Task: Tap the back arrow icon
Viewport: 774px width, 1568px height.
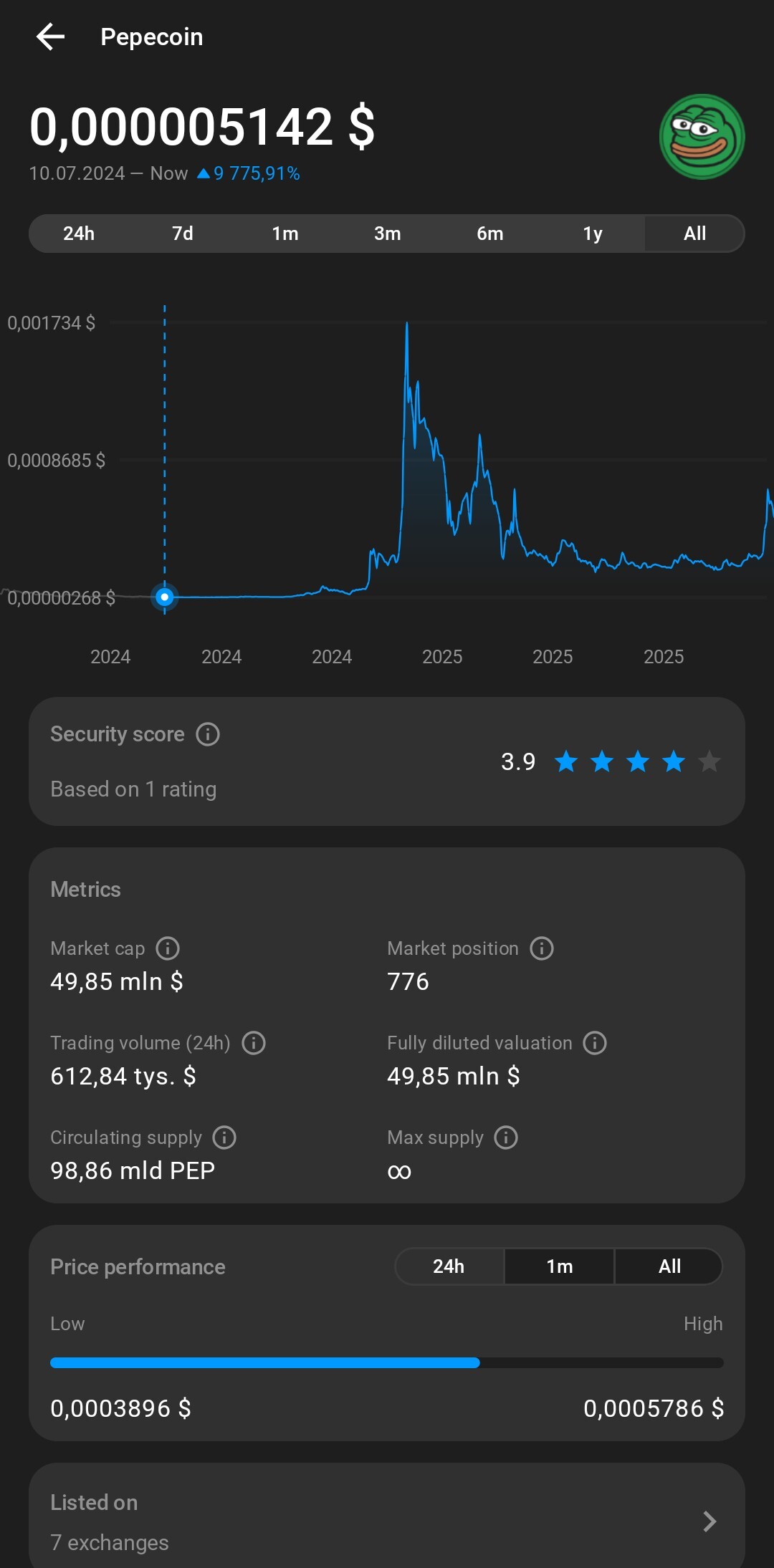Action: point(50,37)
